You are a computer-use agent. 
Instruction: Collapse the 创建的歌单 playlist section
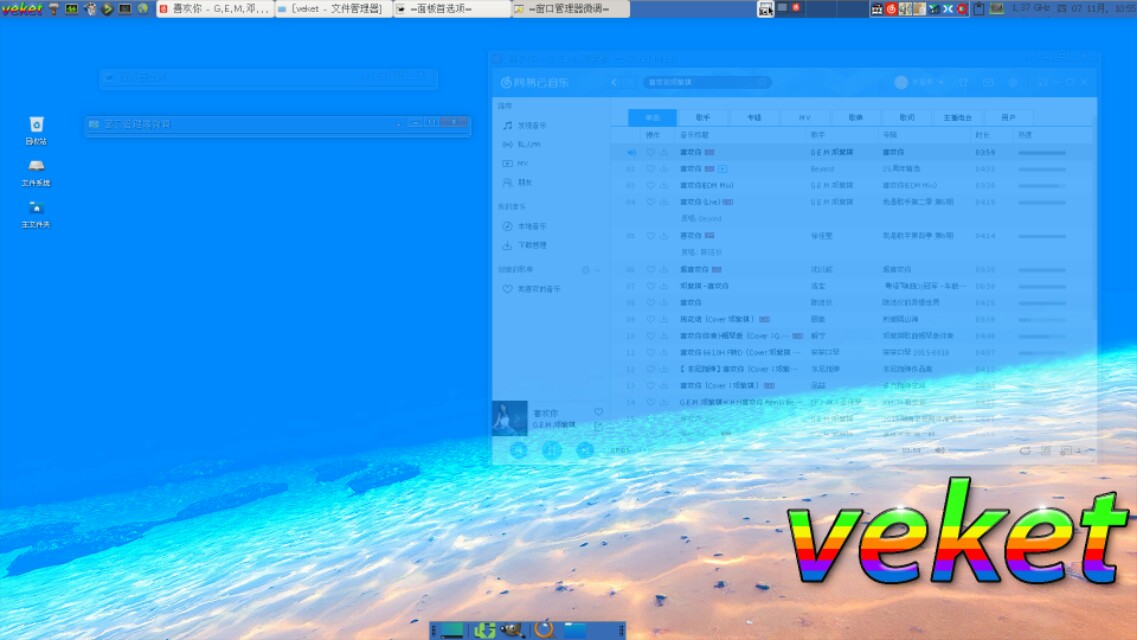coord(597,270)
